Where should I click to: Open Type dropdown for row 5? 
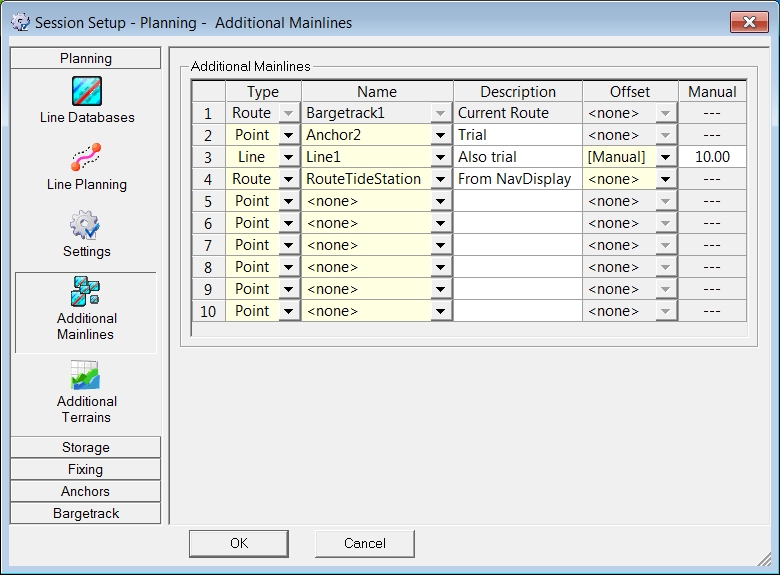click(288, 201)
